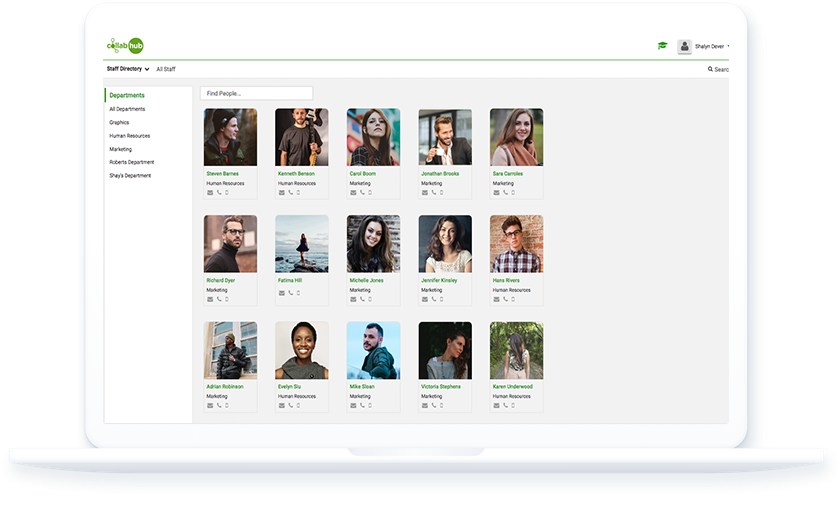Image resolution: width=840 pixels, height=519 pixels.
Task: Call Victoria Stephens via phone icon
Action: click(x=434, y=405)
